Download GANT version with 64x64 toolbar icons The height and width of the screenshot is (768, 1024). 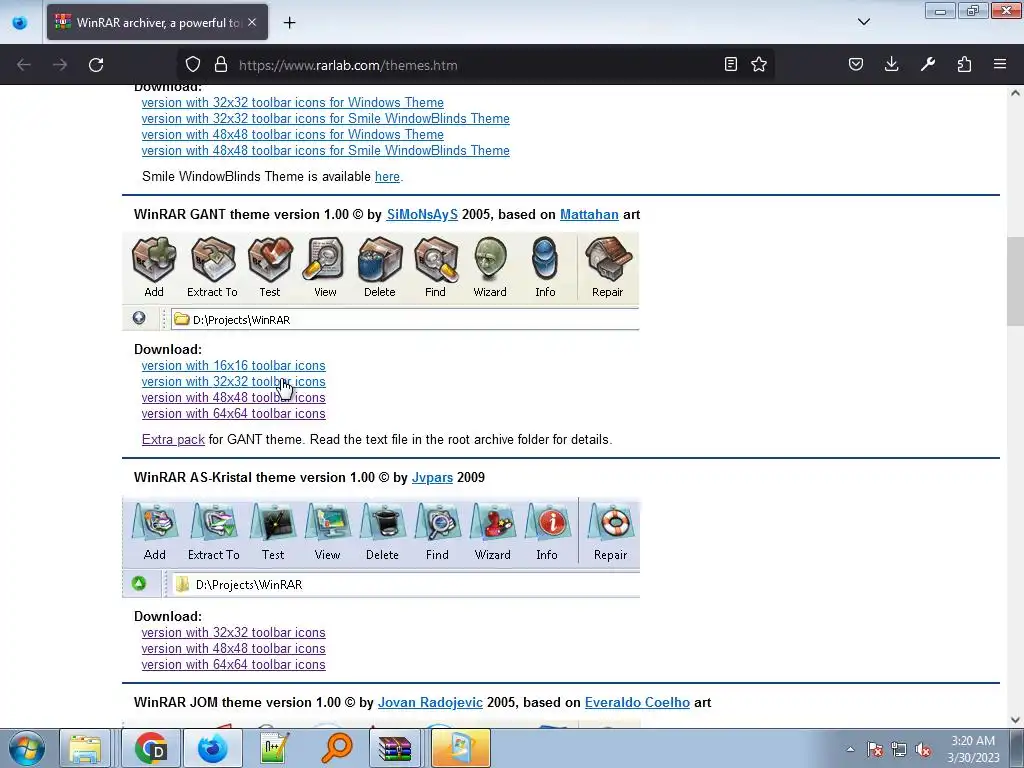tap(233, 413)
